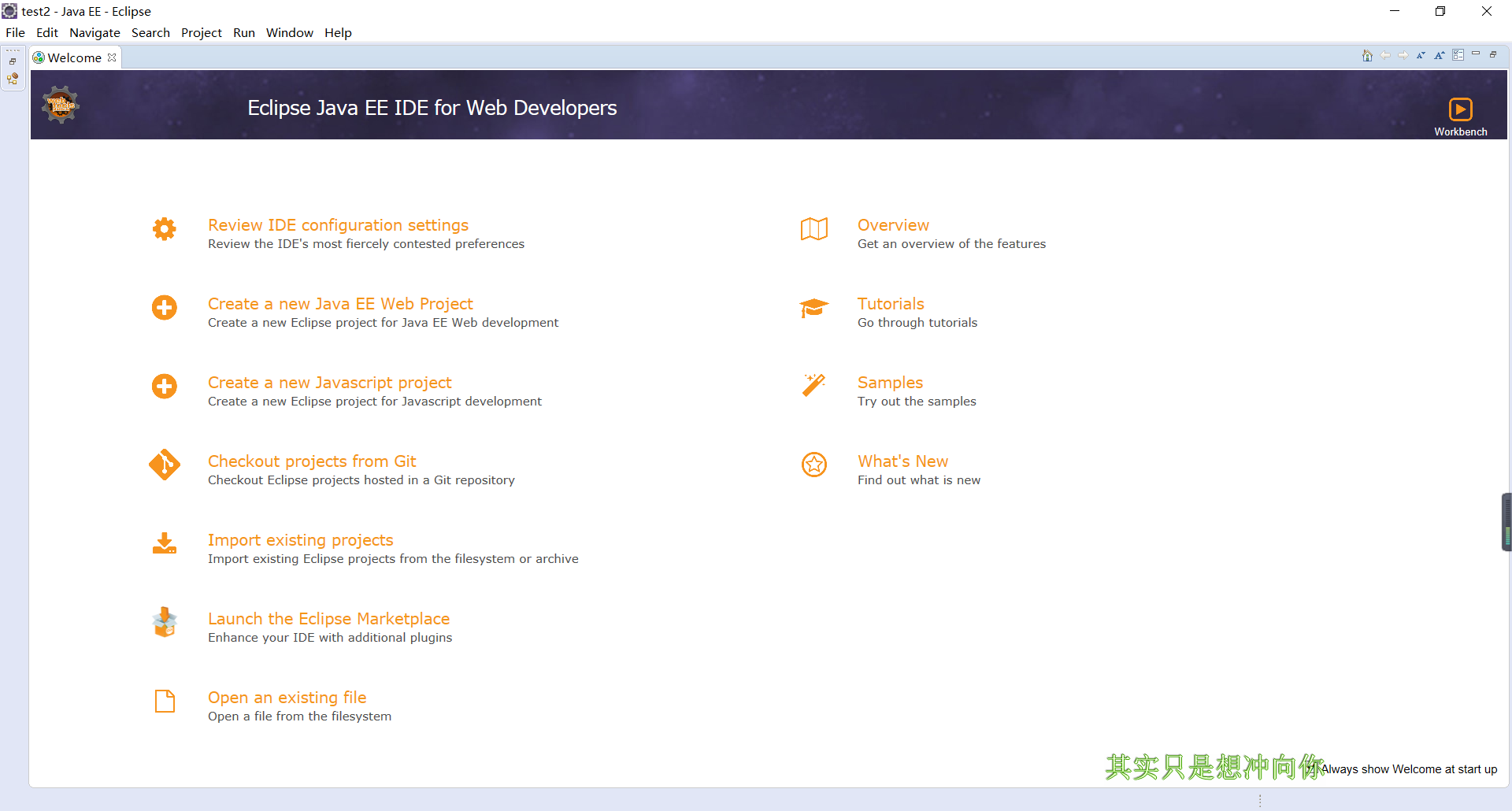
Task: Click the Tutorials graduation cap icon
Action: pyautogui.click(x=814, y=308)
